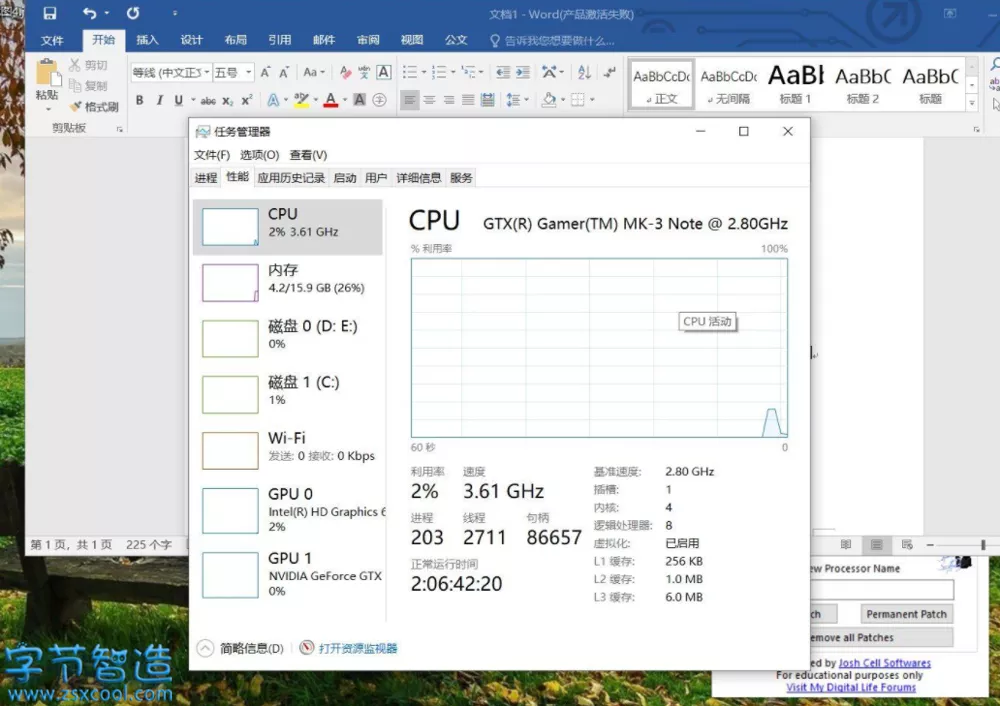Open the change case Aa menu
Viewport: 1000px width, 706px height.
coord(314,73)
